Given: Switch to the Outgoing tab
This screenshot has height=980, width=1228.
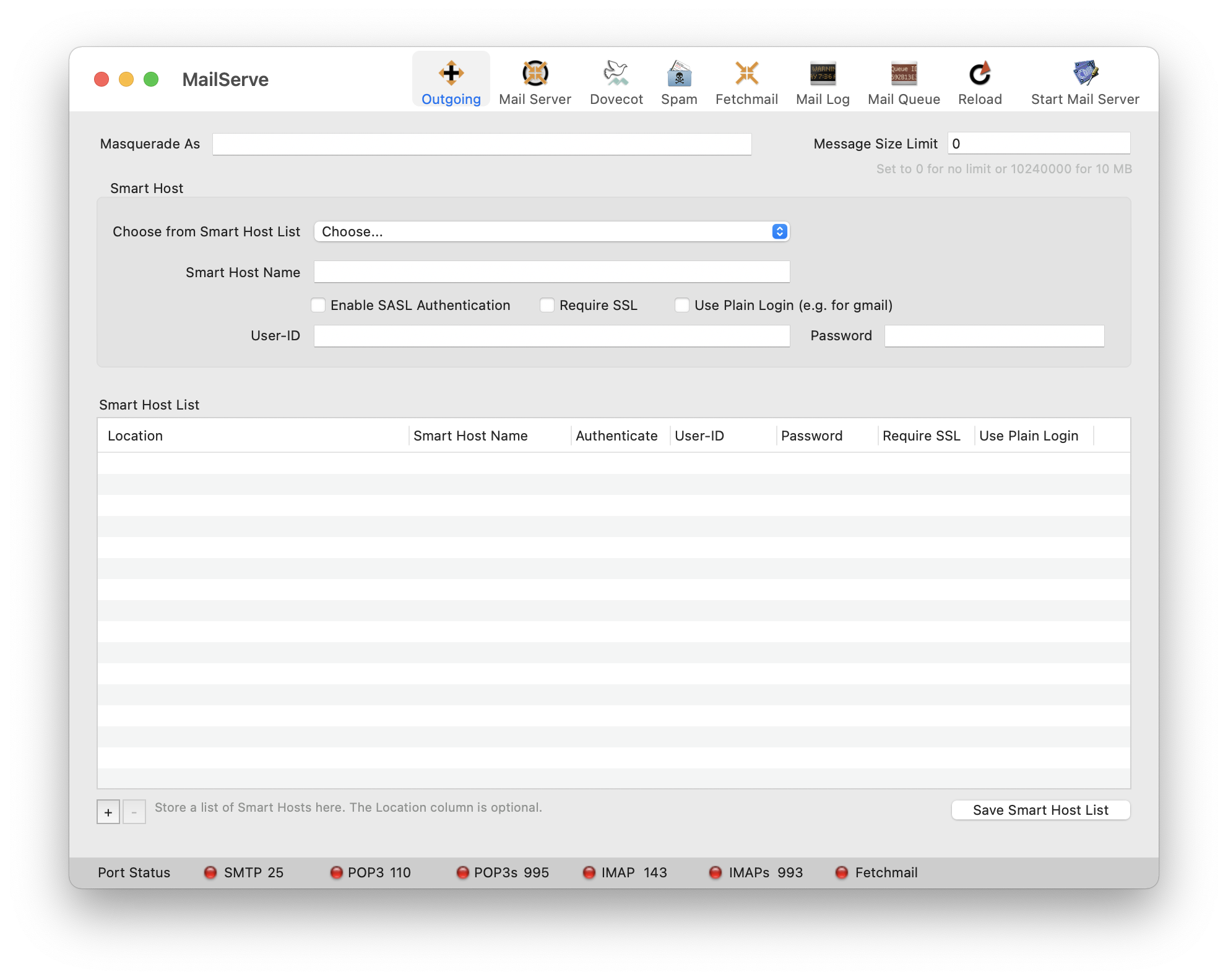Looking at the screenshot, I should pyautogui.click(x=451, y=80).
